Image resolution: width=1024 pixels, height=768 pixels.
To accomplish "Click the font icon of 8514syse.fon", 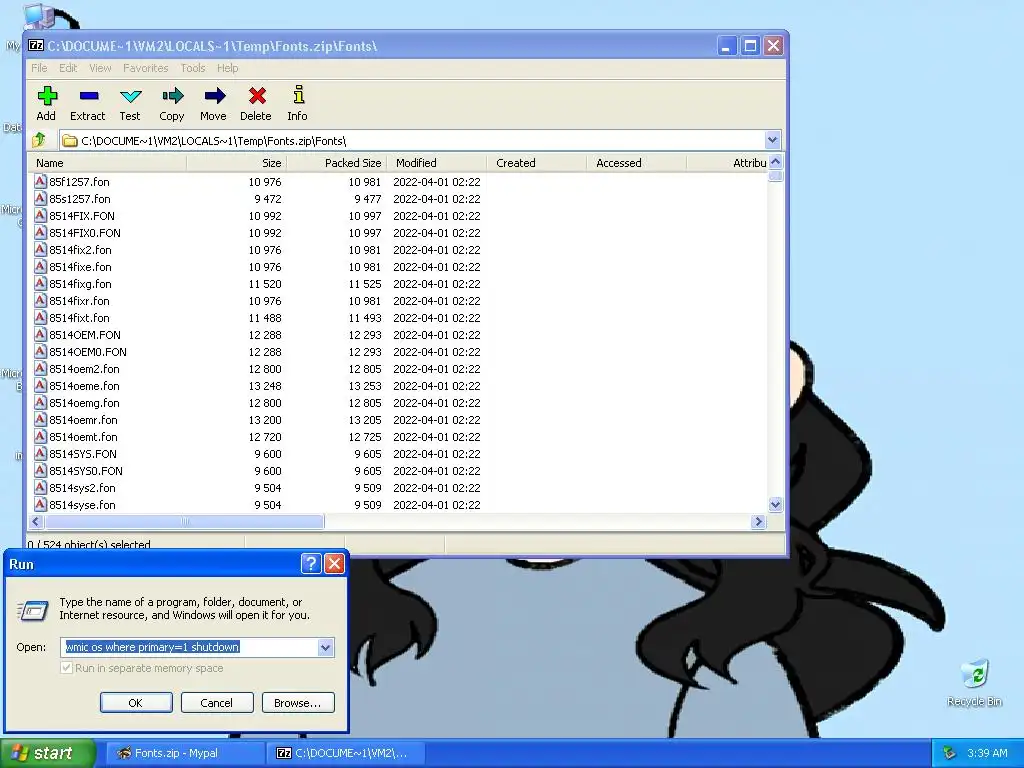I will [x=40, y=504].
